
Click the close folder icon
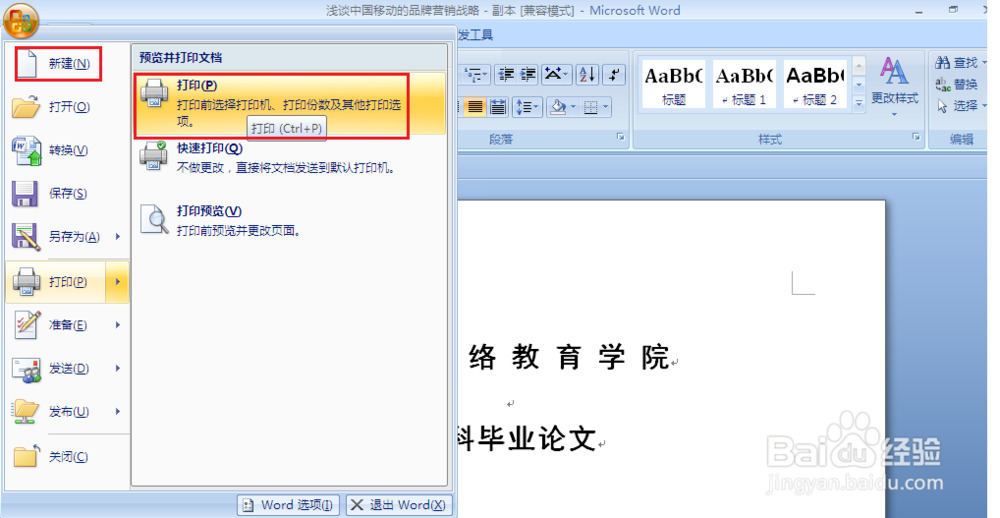pyautogui.click(x=26, y=456)
